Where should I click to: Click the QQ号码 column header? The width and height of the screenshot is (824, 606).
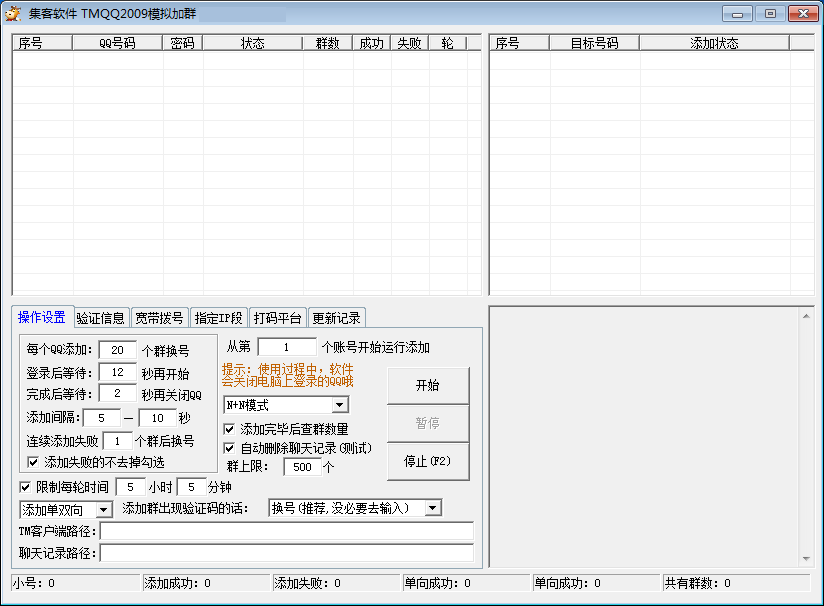click(x=117, y=43)
